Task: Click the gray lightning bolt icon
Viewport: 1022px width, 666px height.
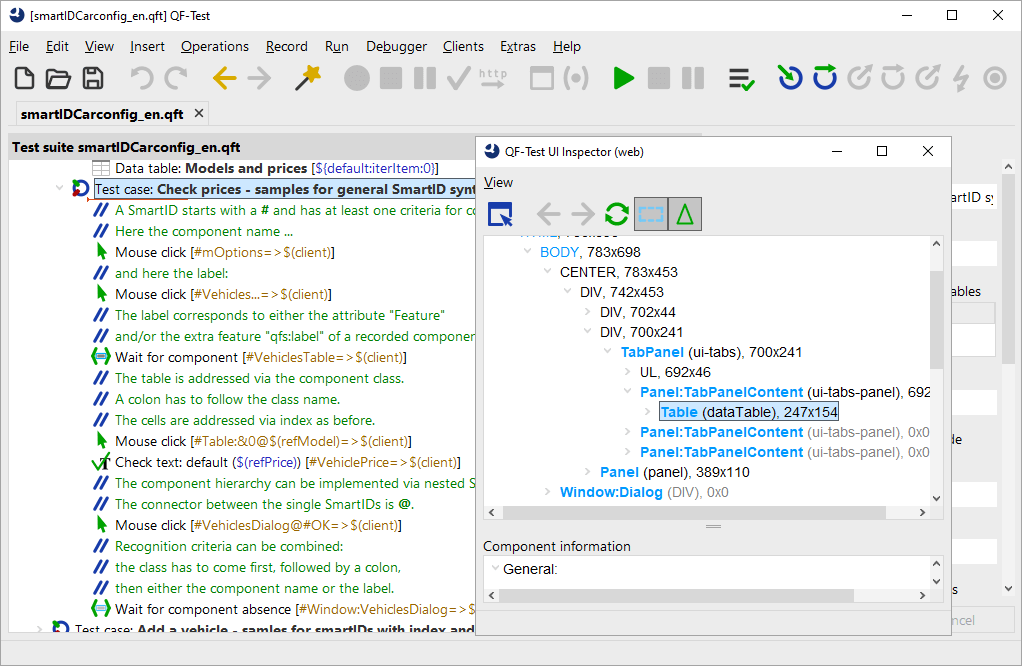Action: click(961, 78)
